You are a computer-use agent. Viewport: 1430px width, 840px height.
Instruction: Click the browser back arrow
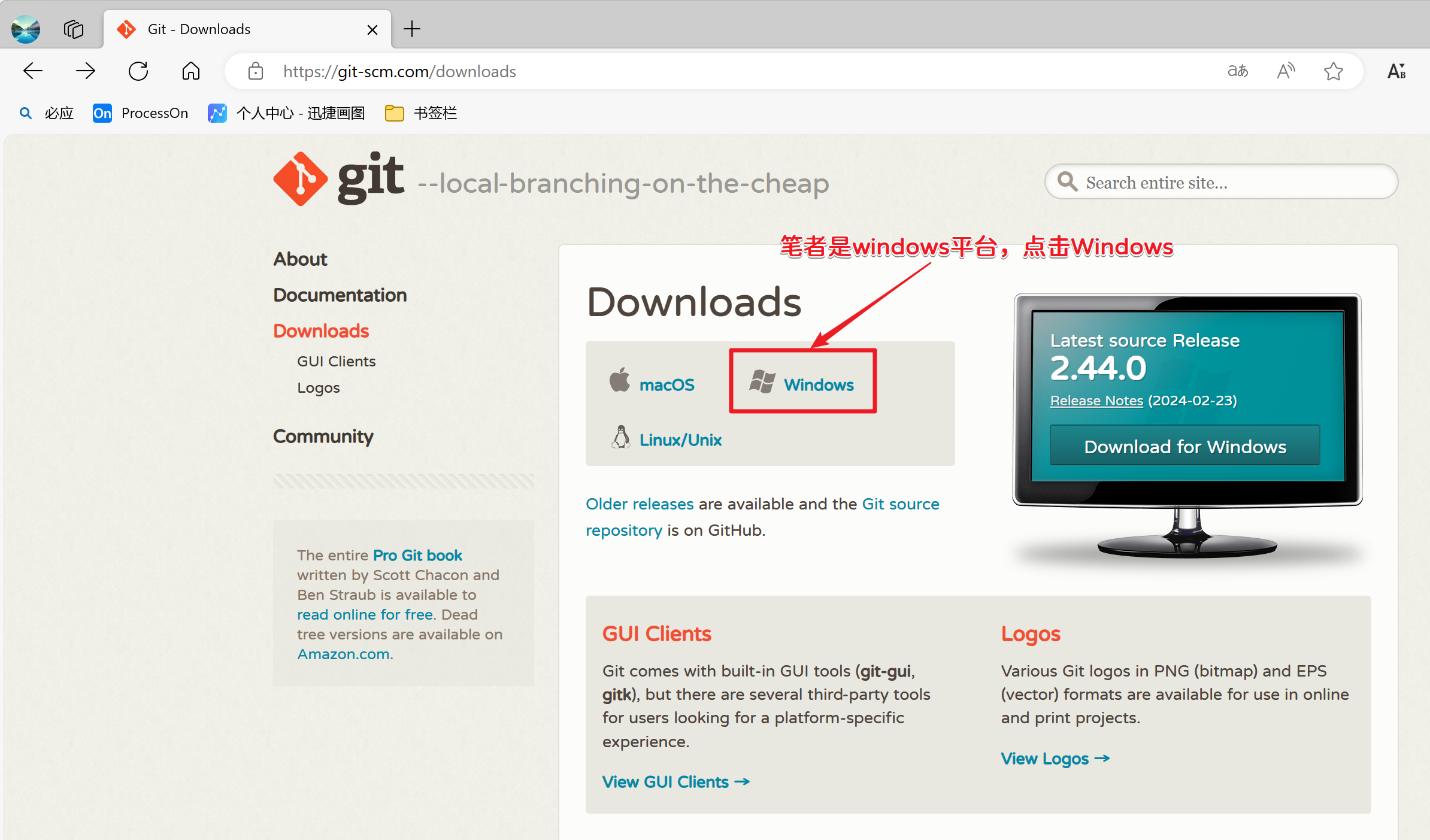33,71
